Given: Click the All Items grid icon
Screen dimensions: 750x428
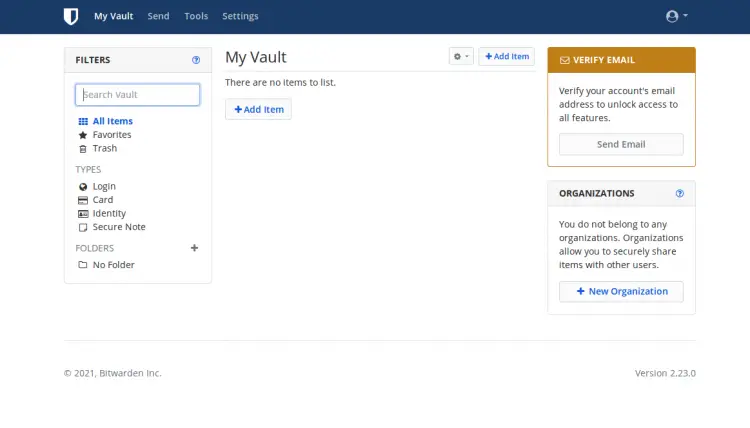Looking at the screenshot, I should (x=83, y=121).
